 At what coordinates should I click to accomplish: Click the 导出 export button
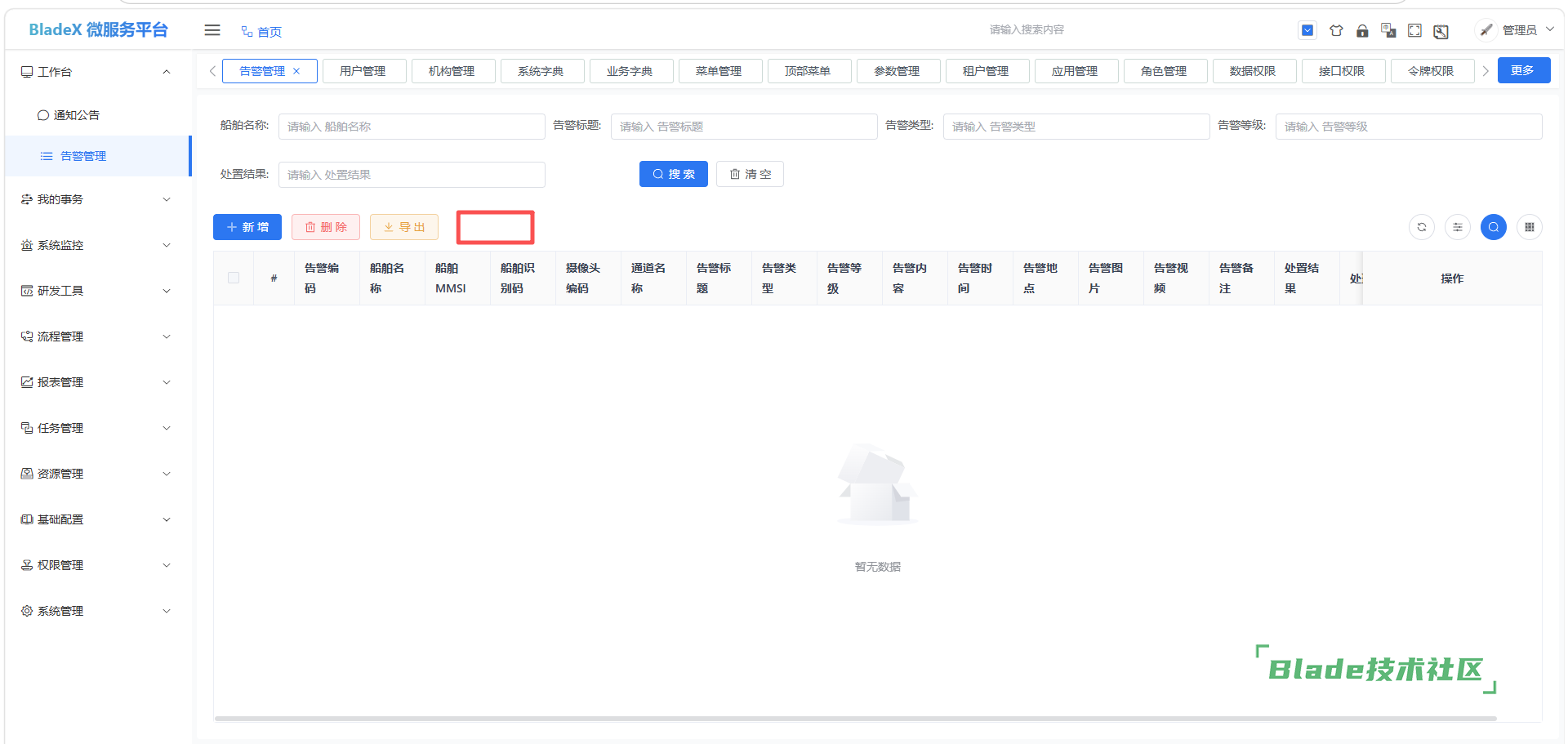(x=404, y=227)
